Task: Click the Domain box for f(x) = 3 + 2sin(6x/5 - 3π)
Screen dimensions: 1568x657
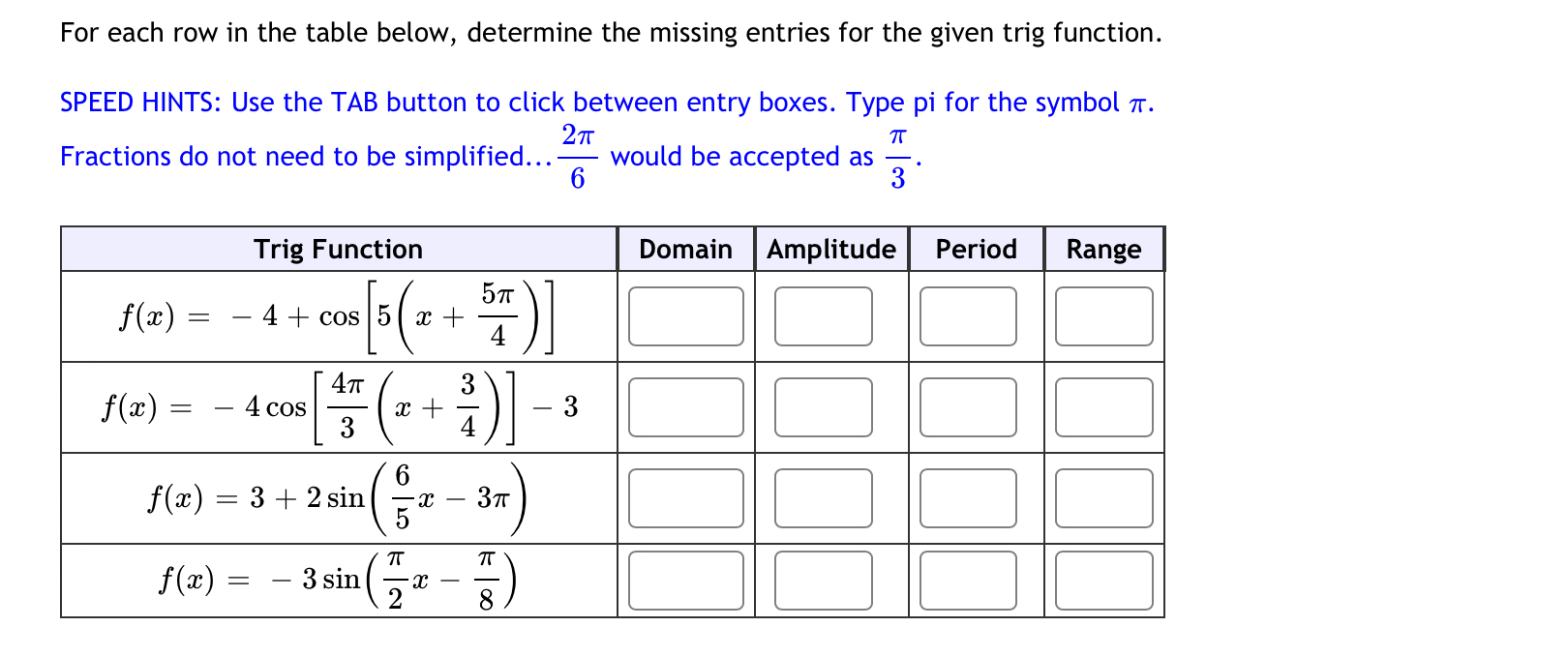Action: tap(686, 497)
